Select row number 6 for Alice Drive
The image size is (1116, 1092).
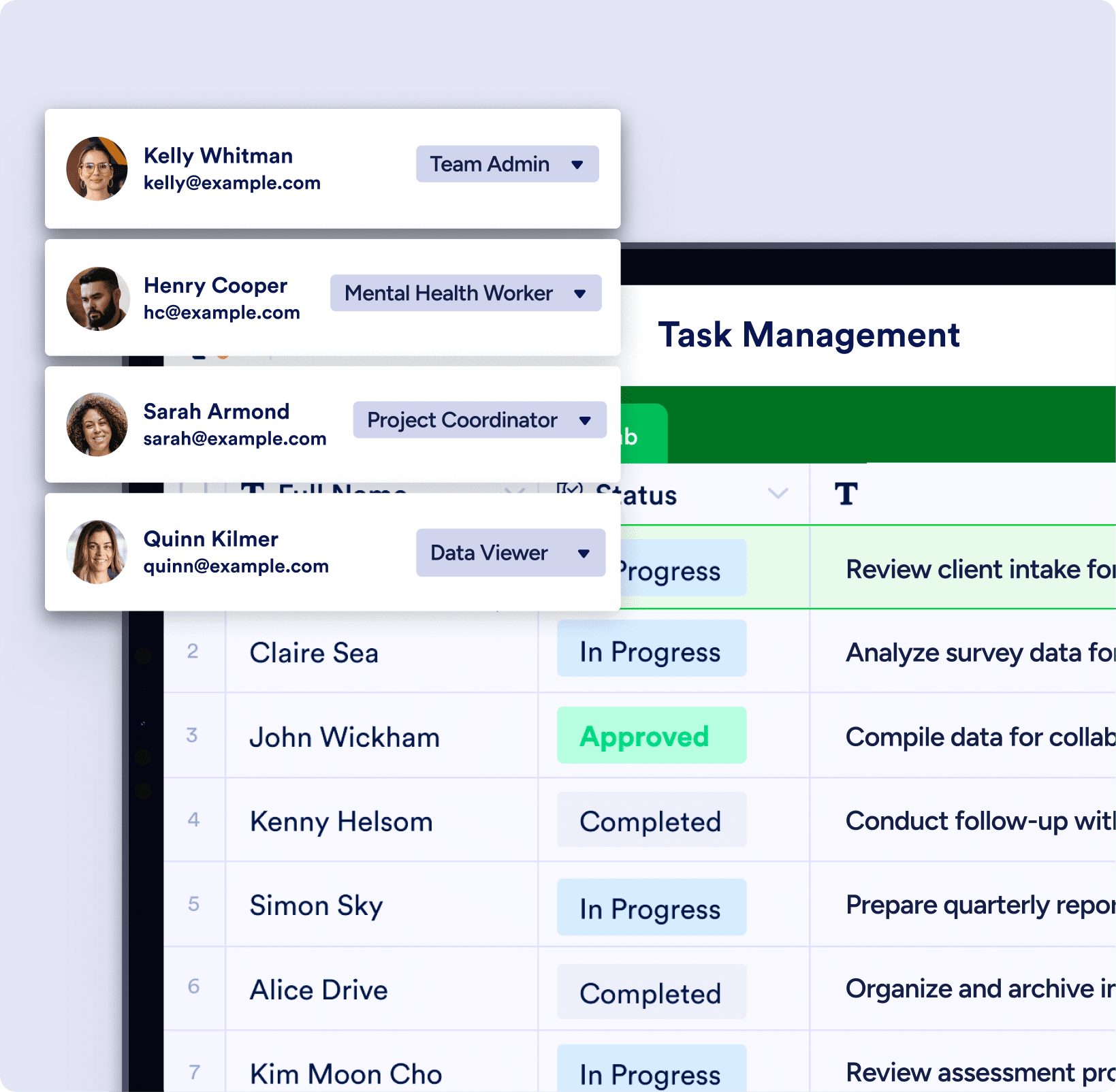point(194,987)
